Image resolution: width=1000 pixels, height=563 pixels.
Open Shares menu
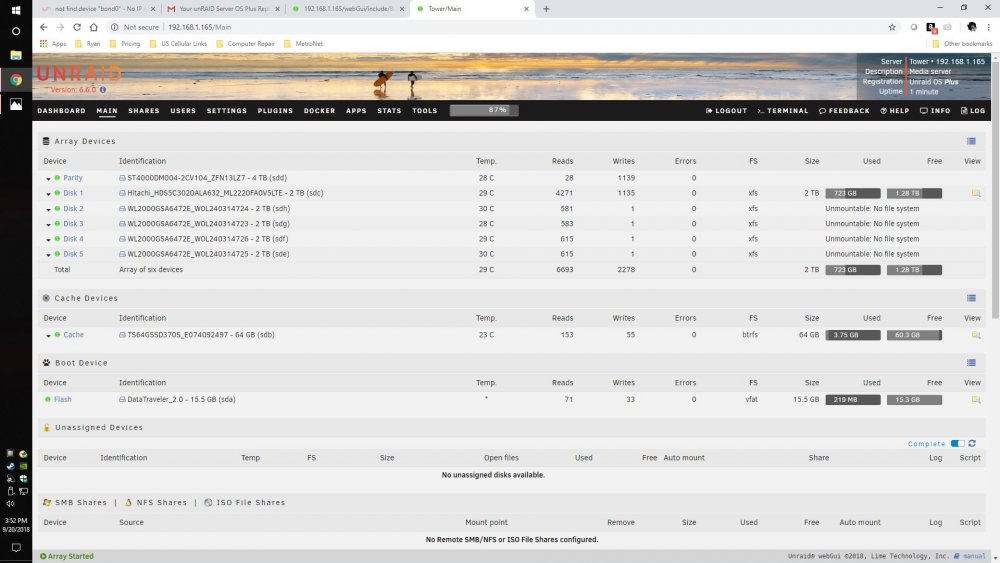tap(143, 110)
